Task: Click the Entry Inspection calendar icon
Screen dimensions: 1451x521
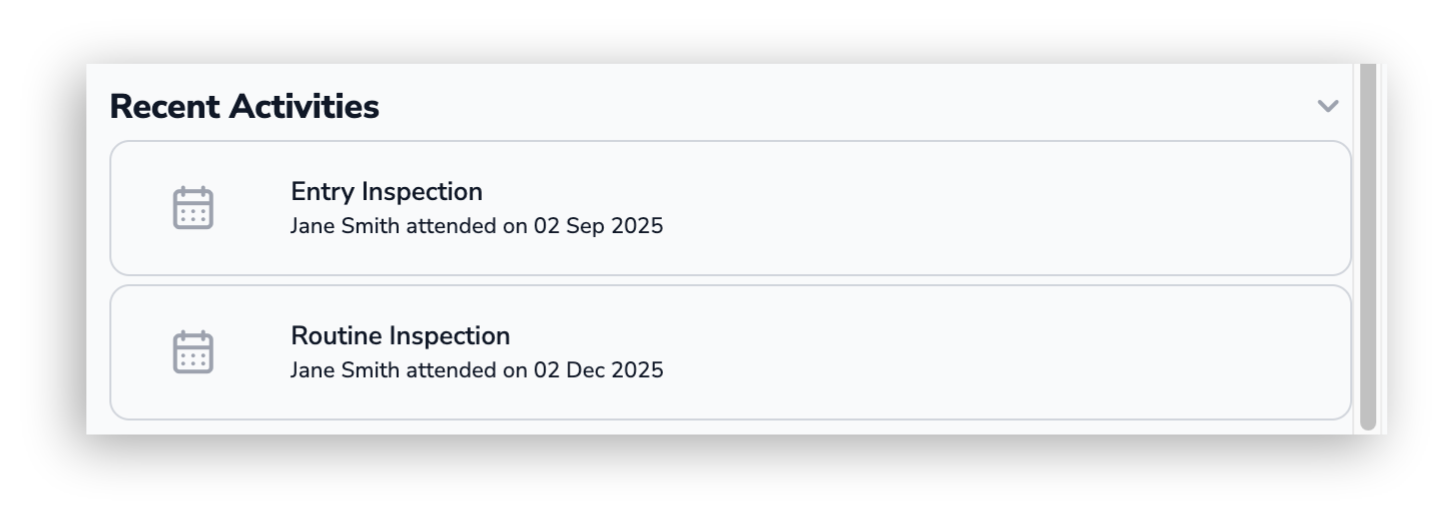Action: click(x=193, y=208)
